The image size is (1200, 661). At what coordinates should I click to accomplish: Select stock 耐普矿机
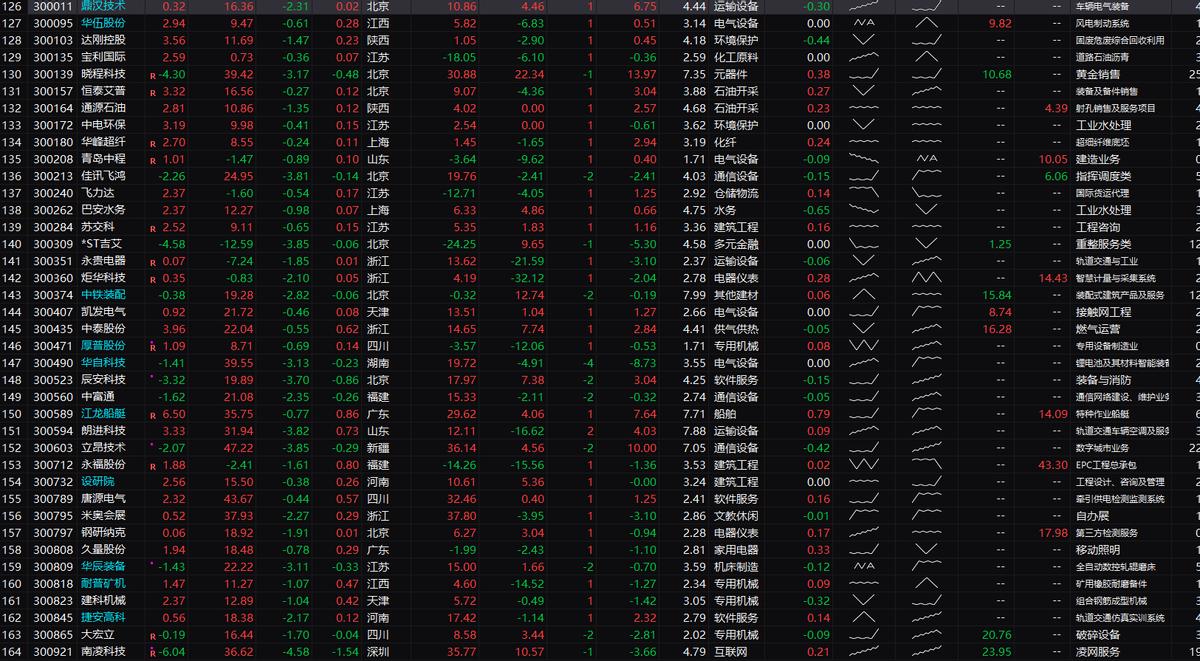coord(103,584)
